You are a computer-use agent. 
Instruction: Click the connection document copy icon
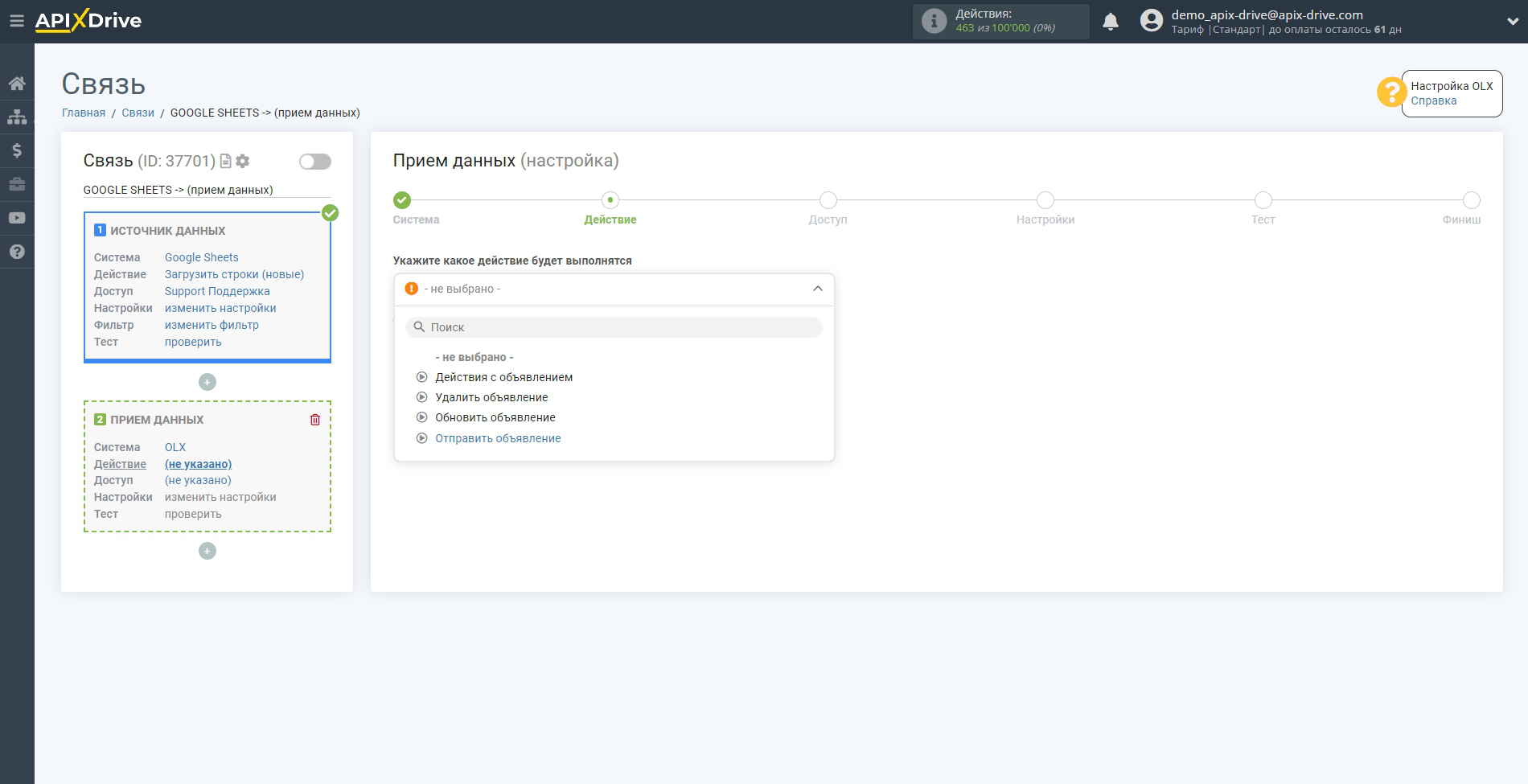pyautogui.click(x=226, y=161)
